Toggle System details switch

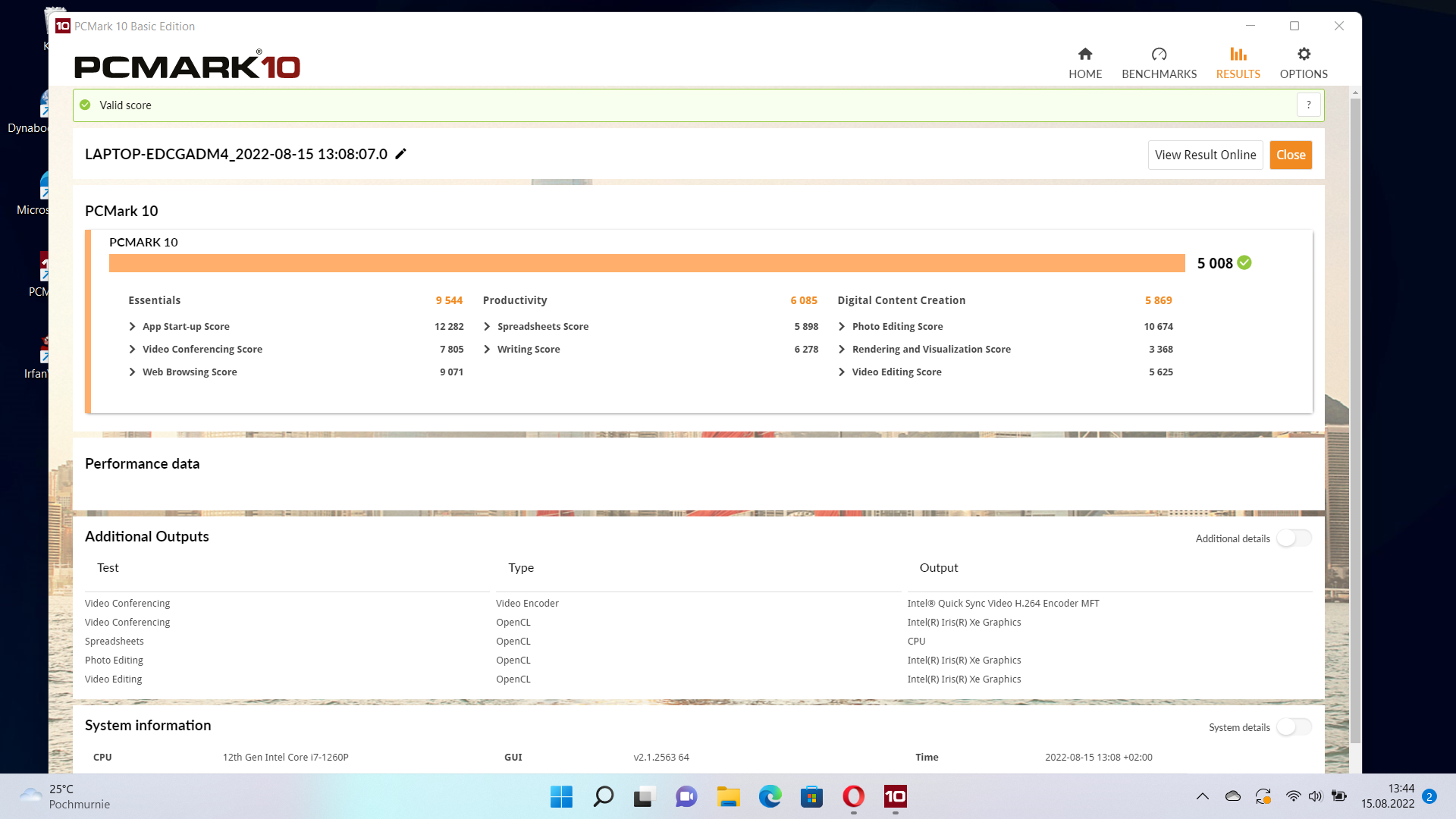(1294, 726)
